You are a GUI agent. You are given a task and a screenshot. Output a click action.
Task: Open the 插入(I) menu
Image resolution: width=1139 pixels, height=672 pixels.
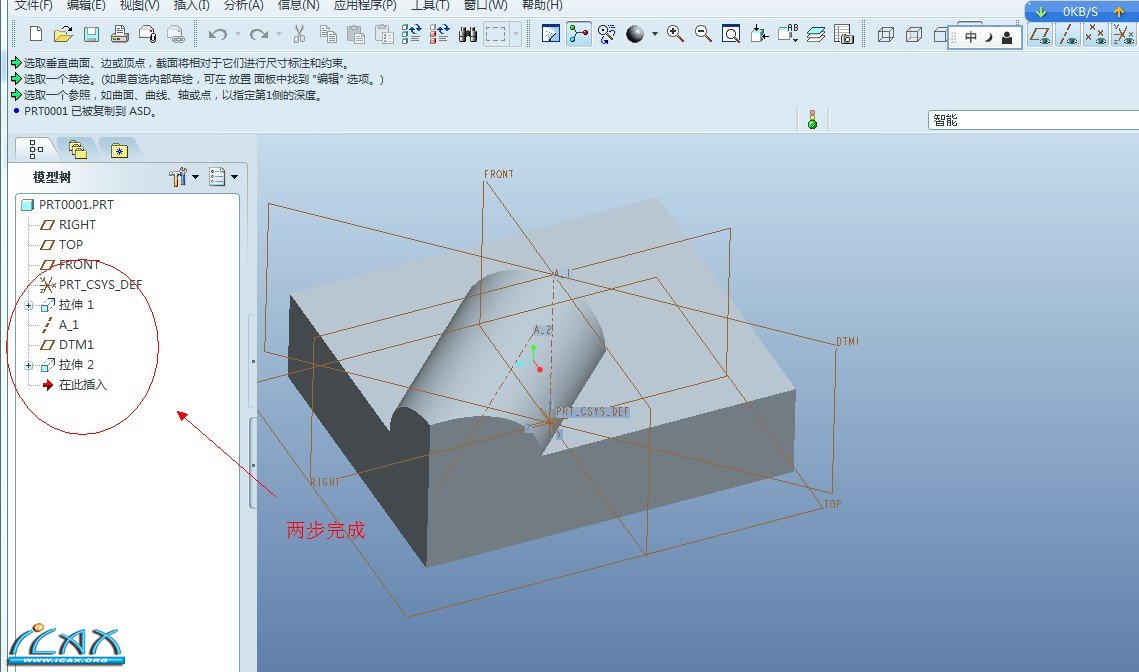191,5
